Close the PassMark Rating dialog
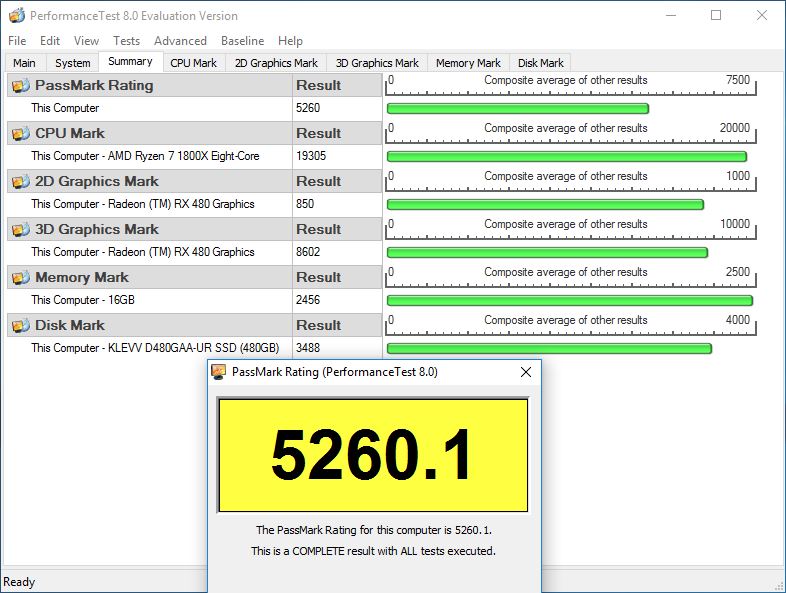The height and width of the screenshot is (593, 786). click(526, 372)
